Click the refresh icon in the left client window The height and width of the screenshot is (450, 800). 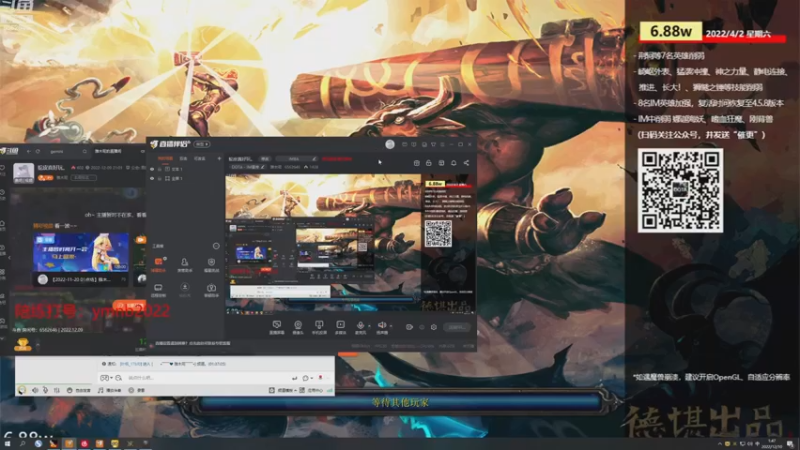pos(38,152)
